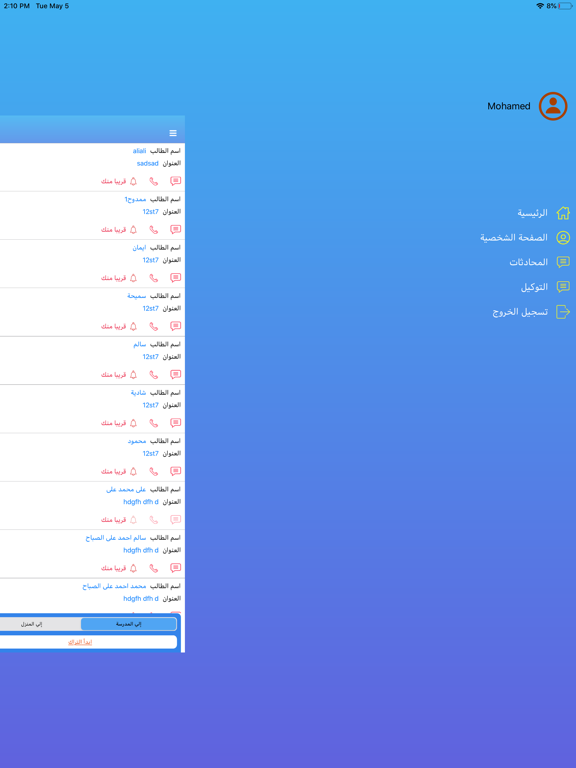The width and height of the screenshot is (576, 768).
Task: Tap bell icon in ممدوح1 row
Action: click(x=133, y=230)
